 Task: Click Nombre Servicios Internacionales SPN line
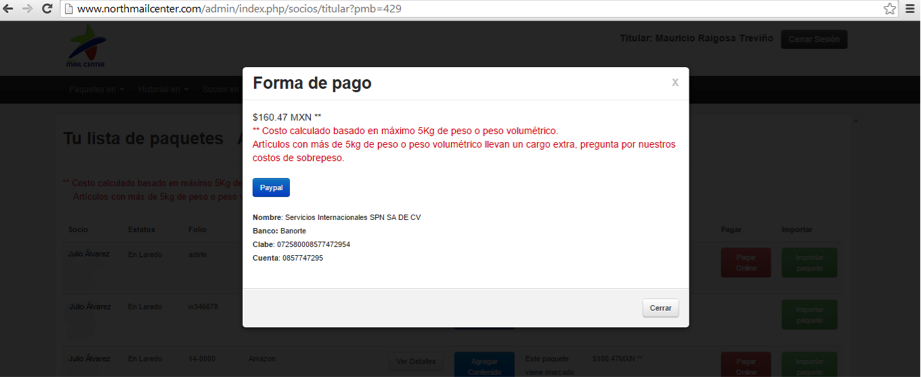point(337,217)
